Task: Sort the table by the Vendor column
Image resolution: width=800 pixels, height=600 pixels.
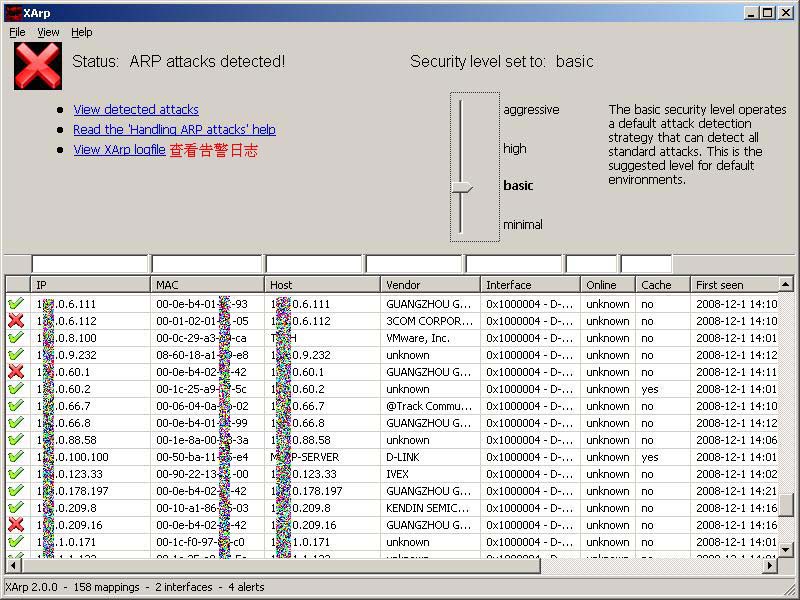Action: click(x=430, y=285)
